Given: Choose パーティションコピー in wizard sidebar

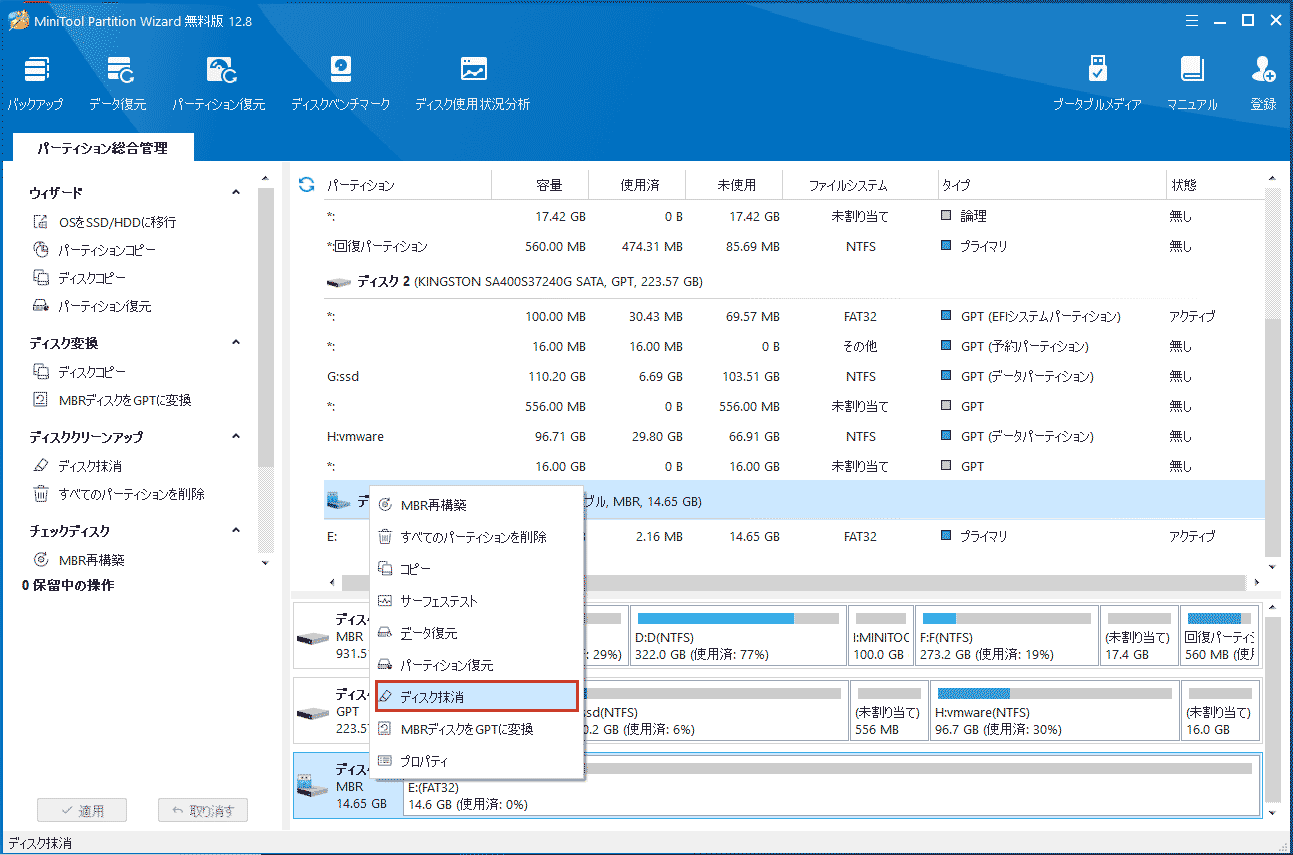Looking at the screenshot, I should click(x=94, y=250).
